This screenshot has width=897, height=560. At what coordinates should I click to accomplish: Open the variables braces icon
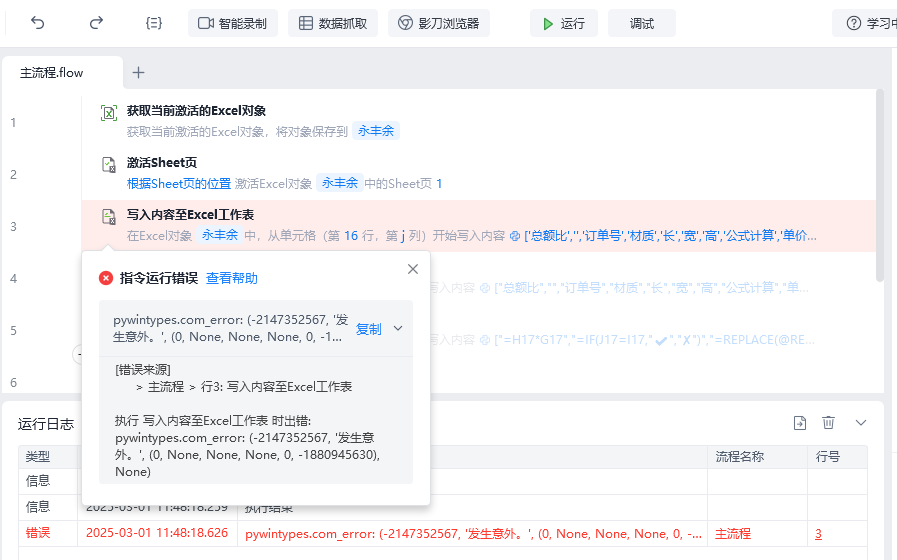pos(154,23)
